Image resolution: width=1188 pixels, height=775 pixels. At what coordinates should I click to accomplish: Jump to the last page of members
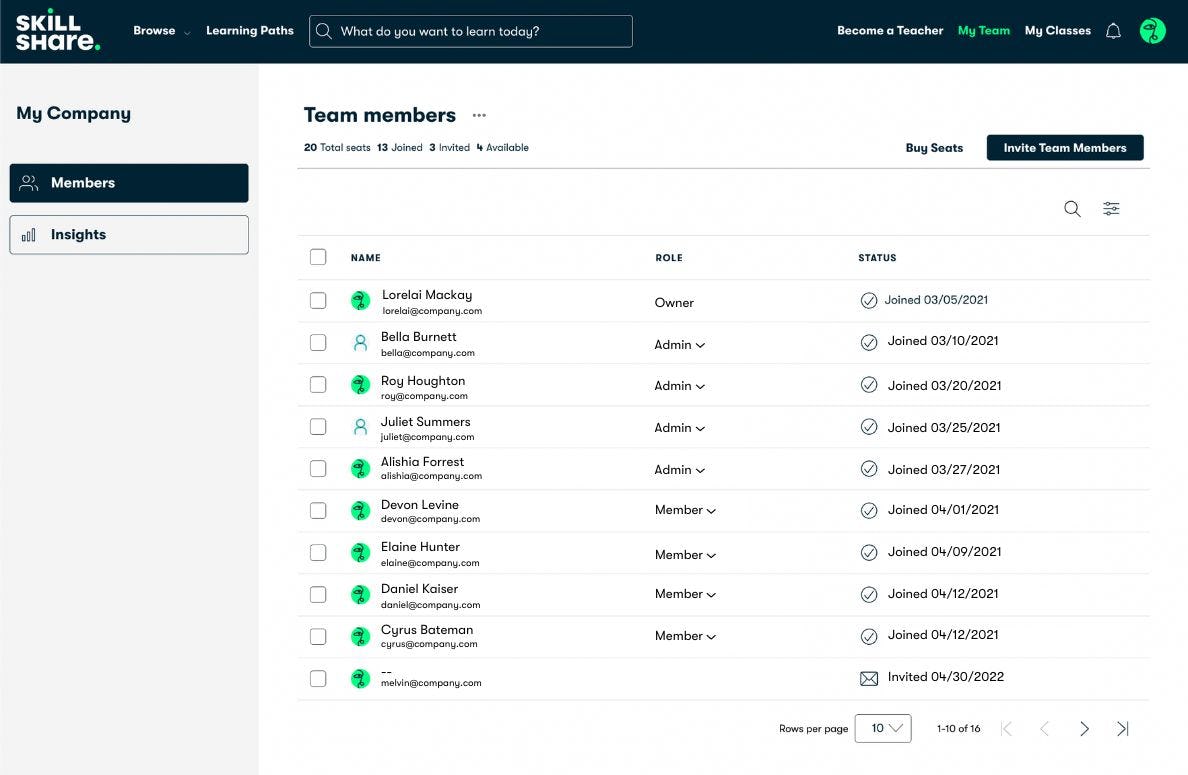pos(1122,729)
